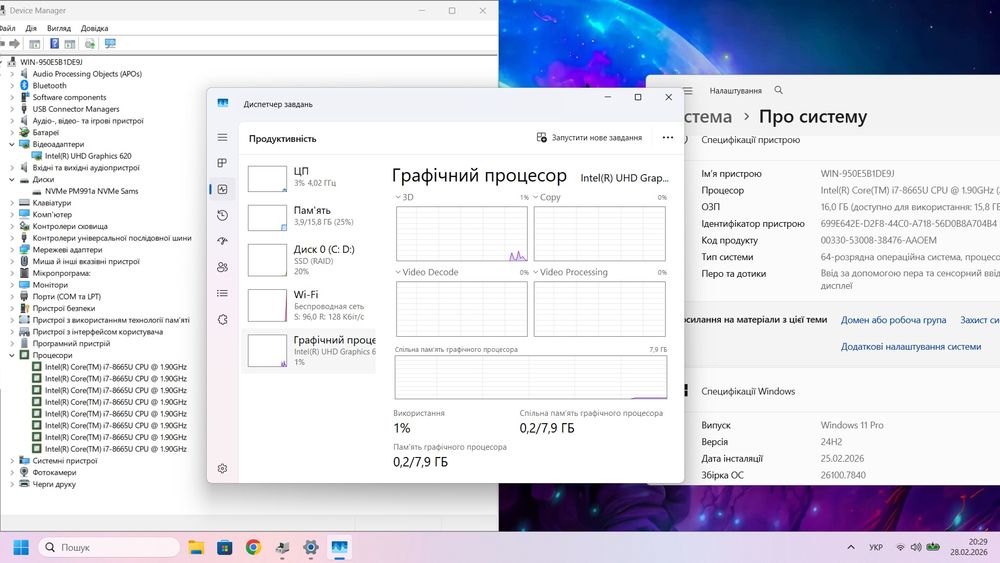1000x563 pixels.
Task: Select the Мережеві адаптери tree item
Action: (67, 250)
